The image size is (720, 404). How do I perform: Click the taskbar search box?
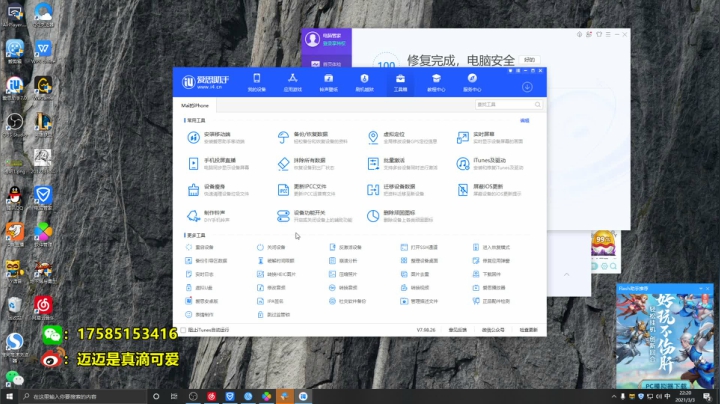click(x=83, y=396)
